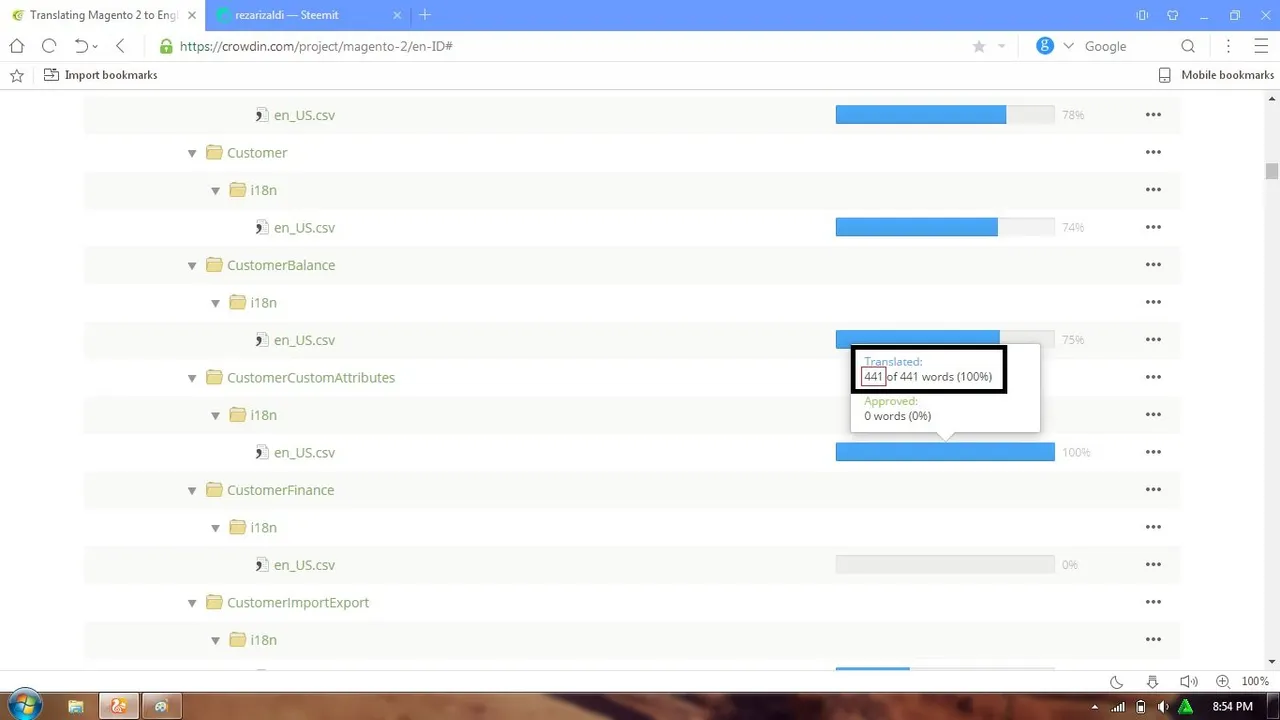Show hidden system tray icons
Viewport: 1280px width, 720px height.
tap(1095, 707)
